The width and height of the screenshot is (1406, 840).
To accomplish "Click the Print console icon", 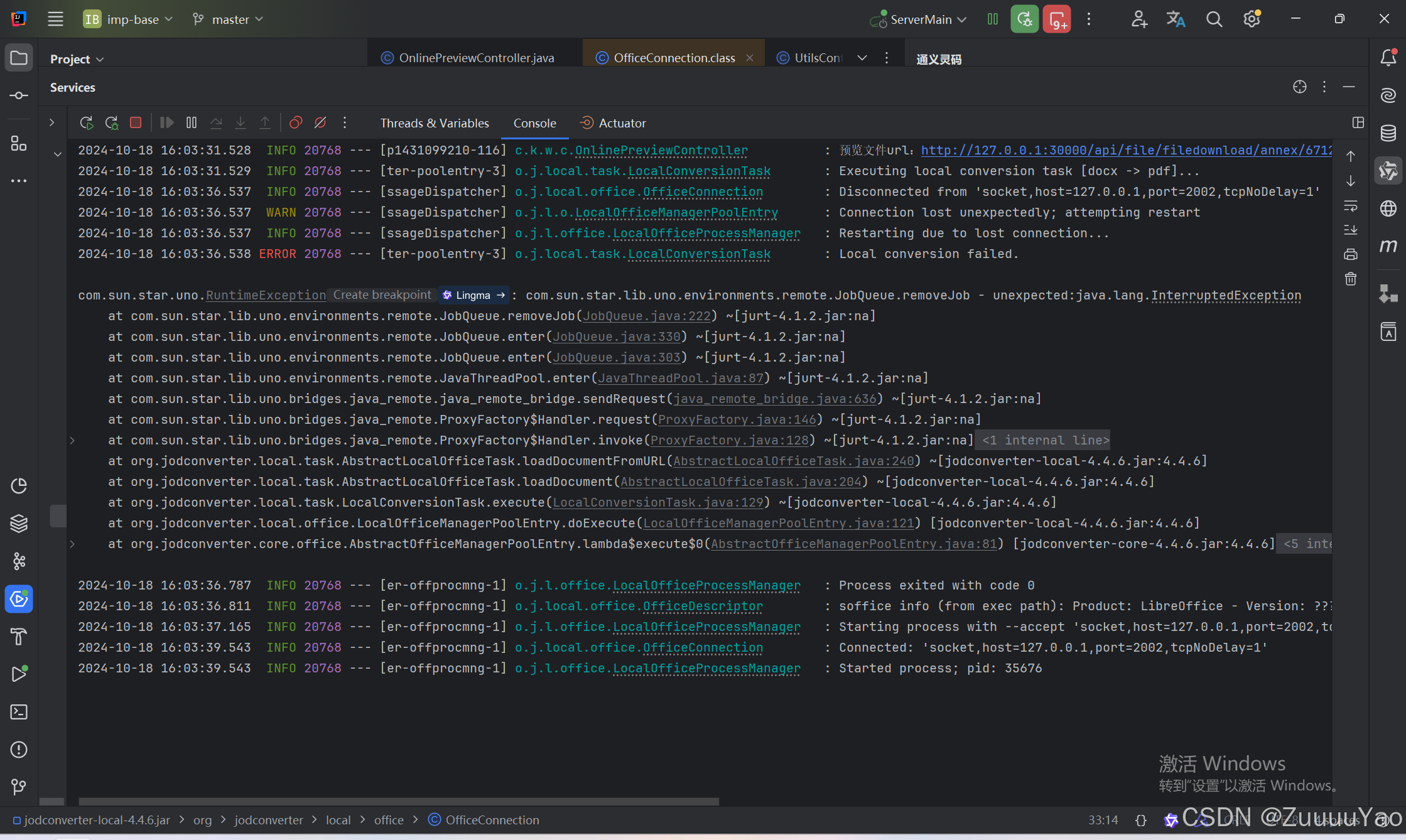I will (x=1351, y=254).
